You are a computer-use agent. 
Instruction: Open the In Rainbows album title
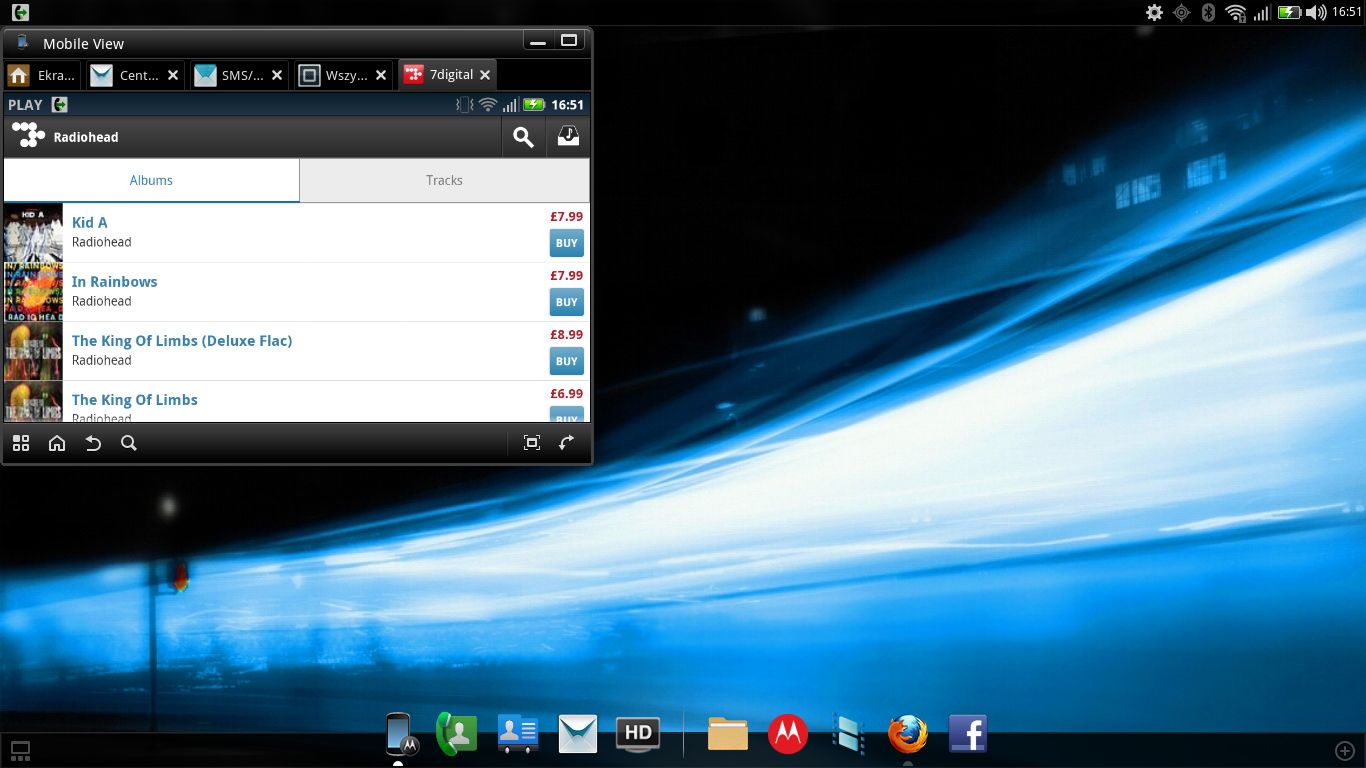pyautogui.click(x=114, y=281)
